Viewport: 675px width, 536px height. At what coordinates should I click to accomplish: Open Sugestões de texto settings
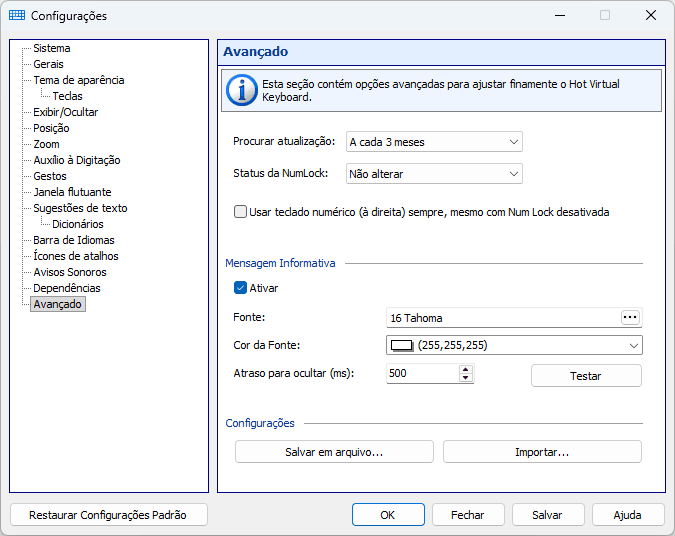tap(80, 208)
